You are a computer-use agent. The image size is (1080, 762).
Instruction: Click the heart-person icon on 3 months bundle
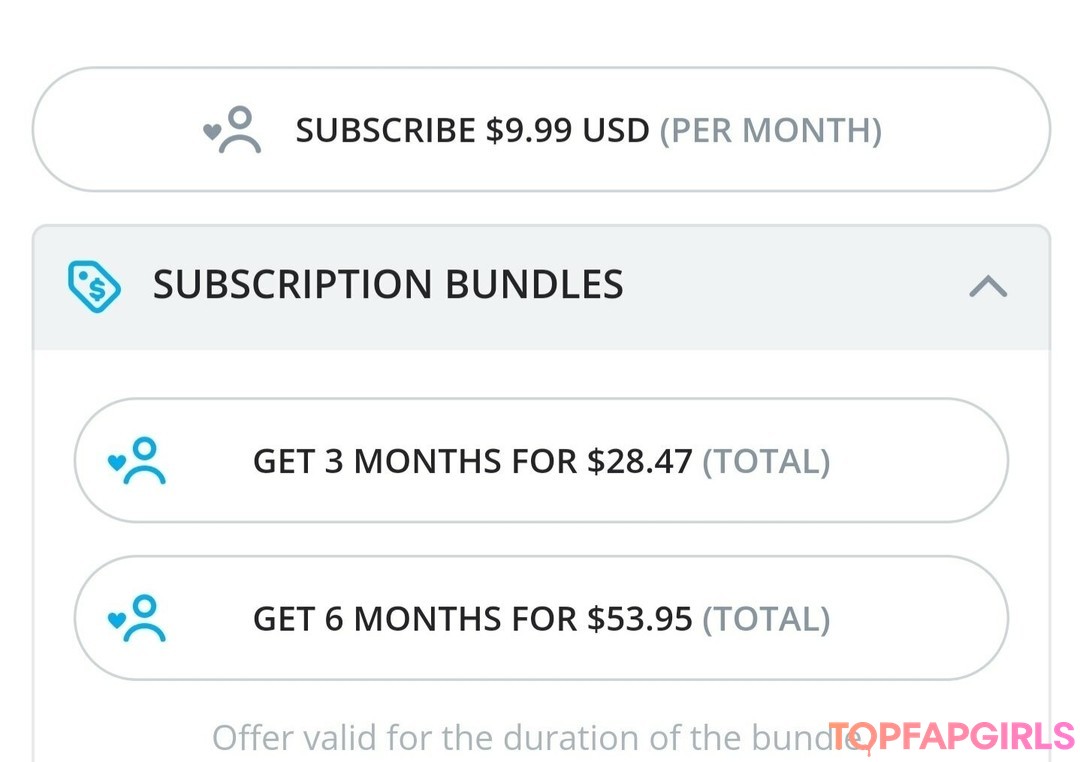[x=137, y=461]
